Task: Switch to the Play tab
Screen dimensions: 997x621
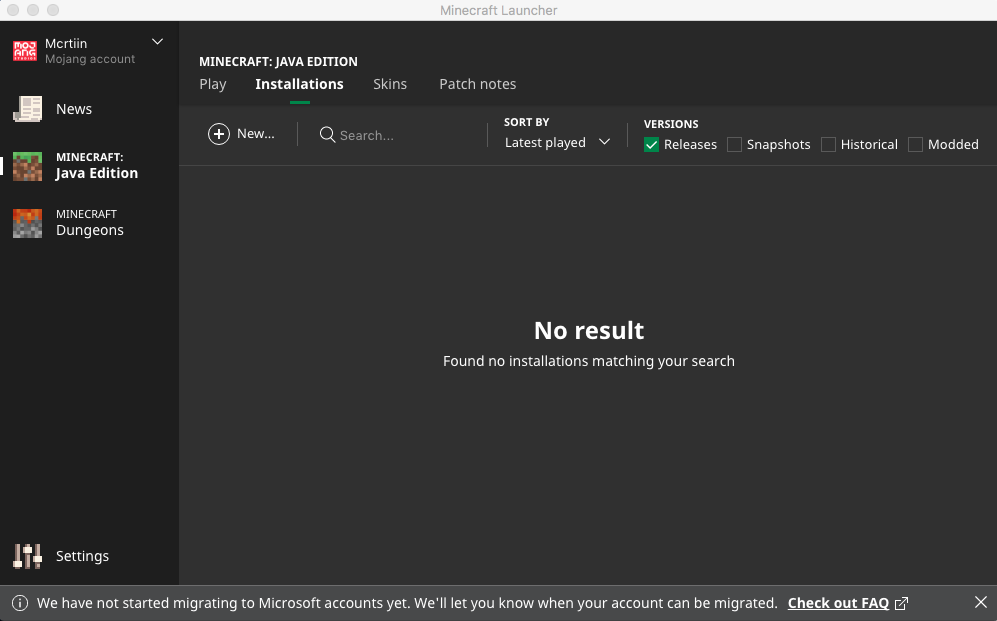Action: pyautogui.click(x=212, y=84)
